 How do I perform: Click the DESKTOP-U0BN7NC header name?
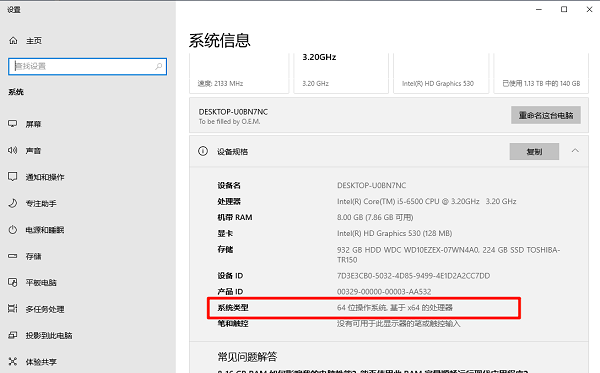pyautogui.click(x=233, y=112)
